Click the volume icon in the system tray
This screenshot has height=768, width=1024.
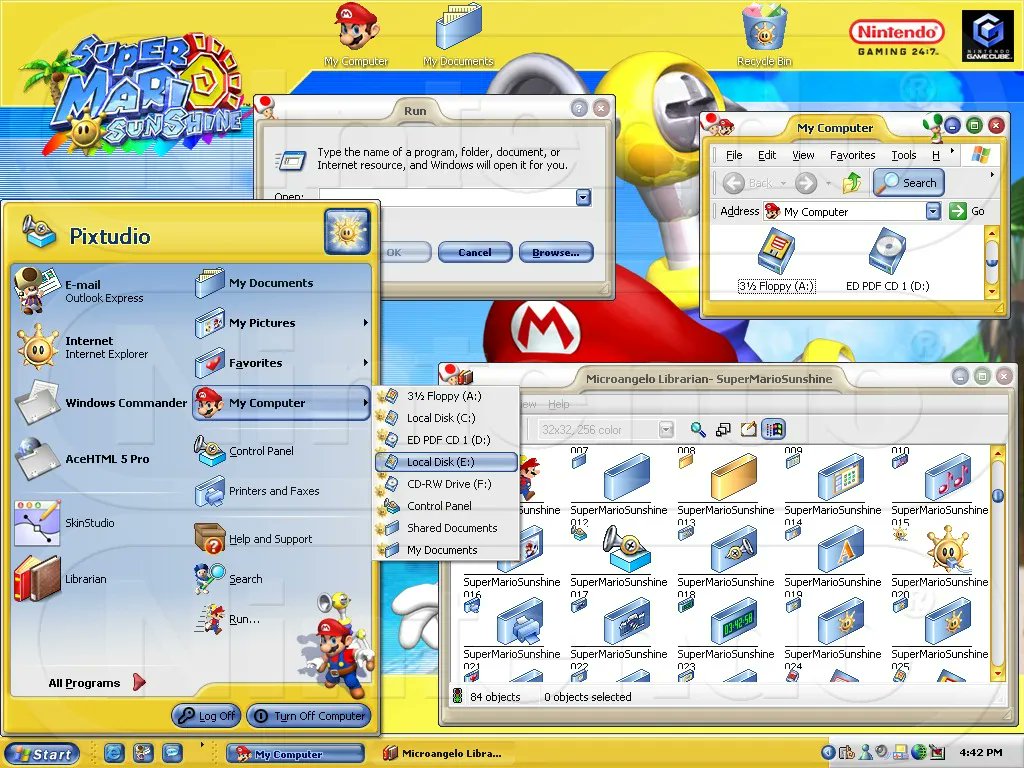(882, 751)
